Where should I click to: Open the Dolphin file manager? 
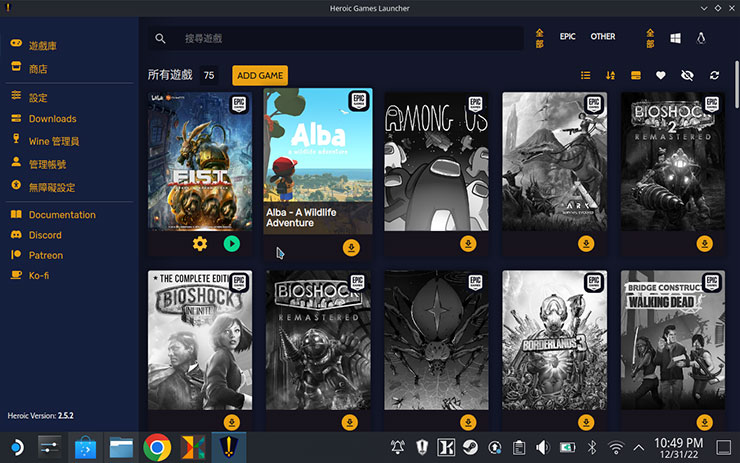121,447
